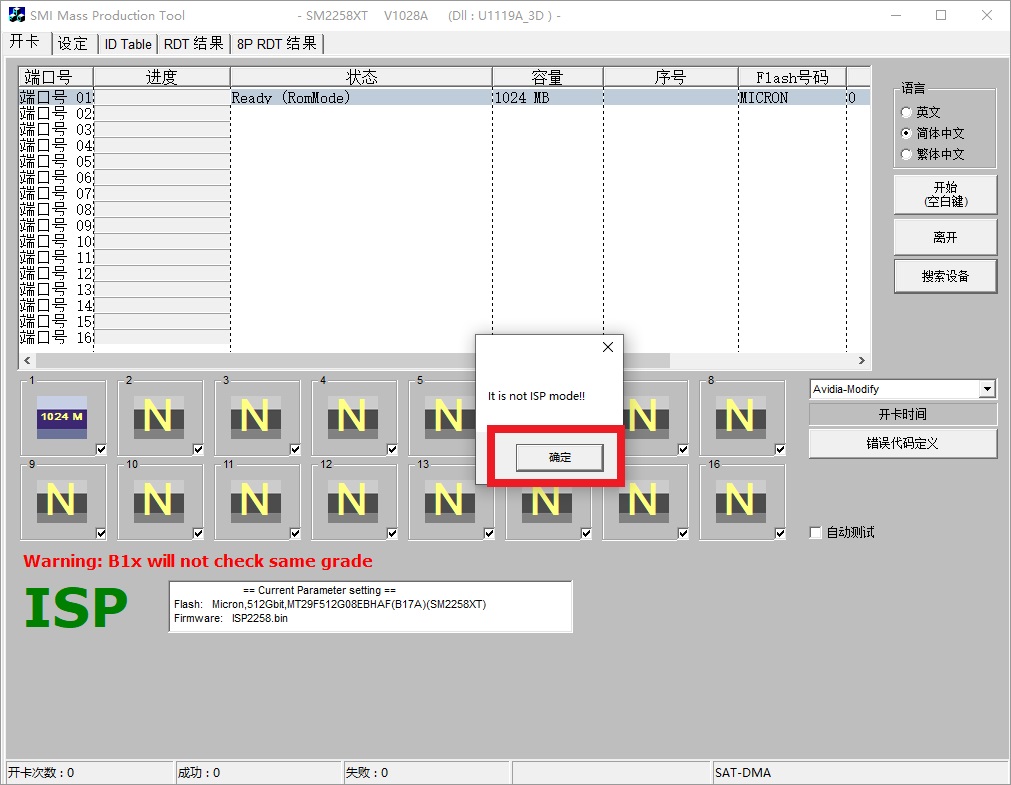1011x785 pixels.
Task: Select the port 4 slot N icon
Action: [352, 416]
